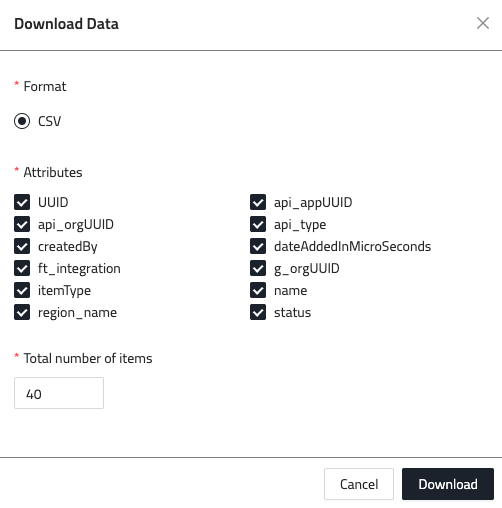
Task: Toggle the api_type checkbox
Action: (x=258, y=224)
